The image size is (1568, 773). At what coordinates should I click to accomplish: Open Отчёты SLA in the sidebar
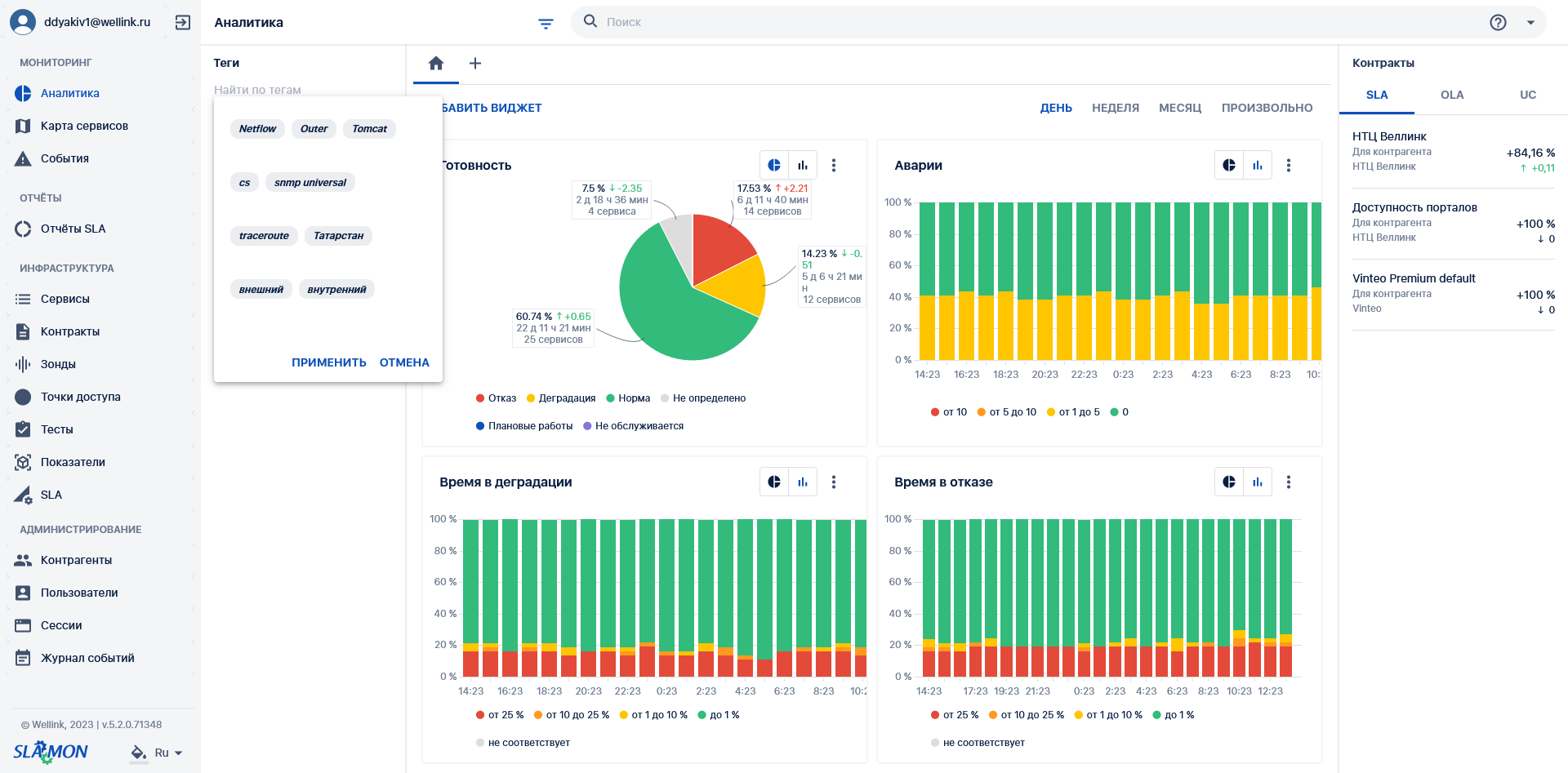click(x=100, y=229)
